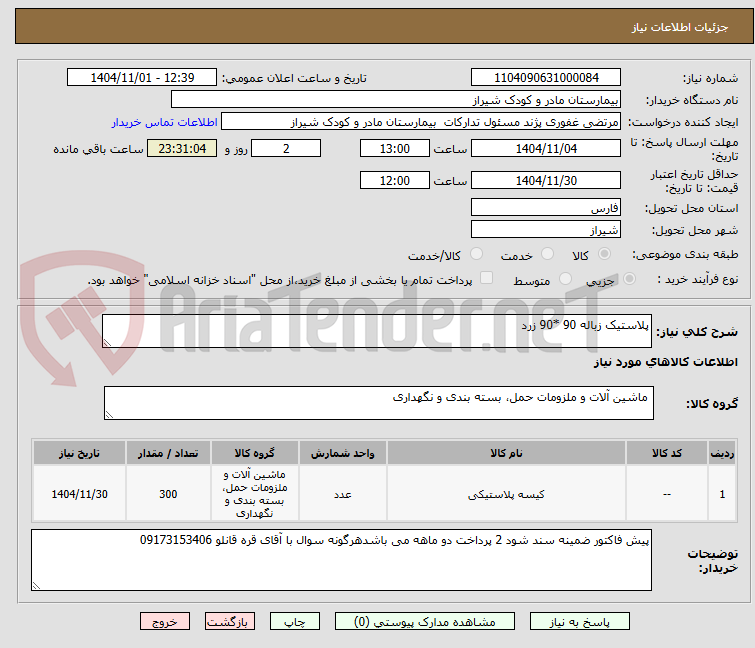Click the resize handle of گروه کالا box
The width and height of the screenshot is (755, 648).
pyautogui.click(x=109, y=415)
